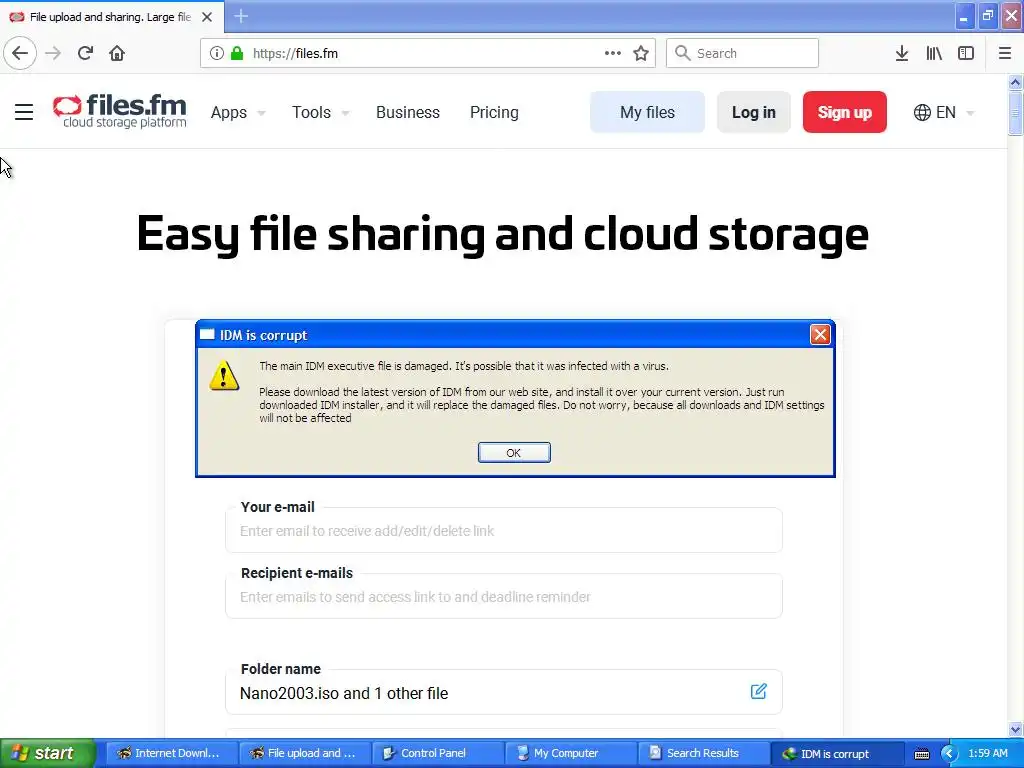Screen dimensions: 1024x768
Task: Click the page scrollbar up arrow
Action: tap(1016, 82)
